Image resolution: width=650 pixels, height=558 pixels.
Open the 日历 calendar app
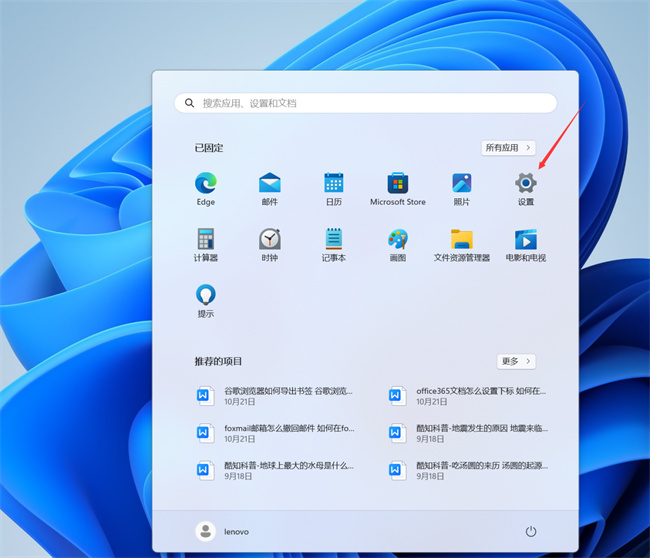[334, 189]
